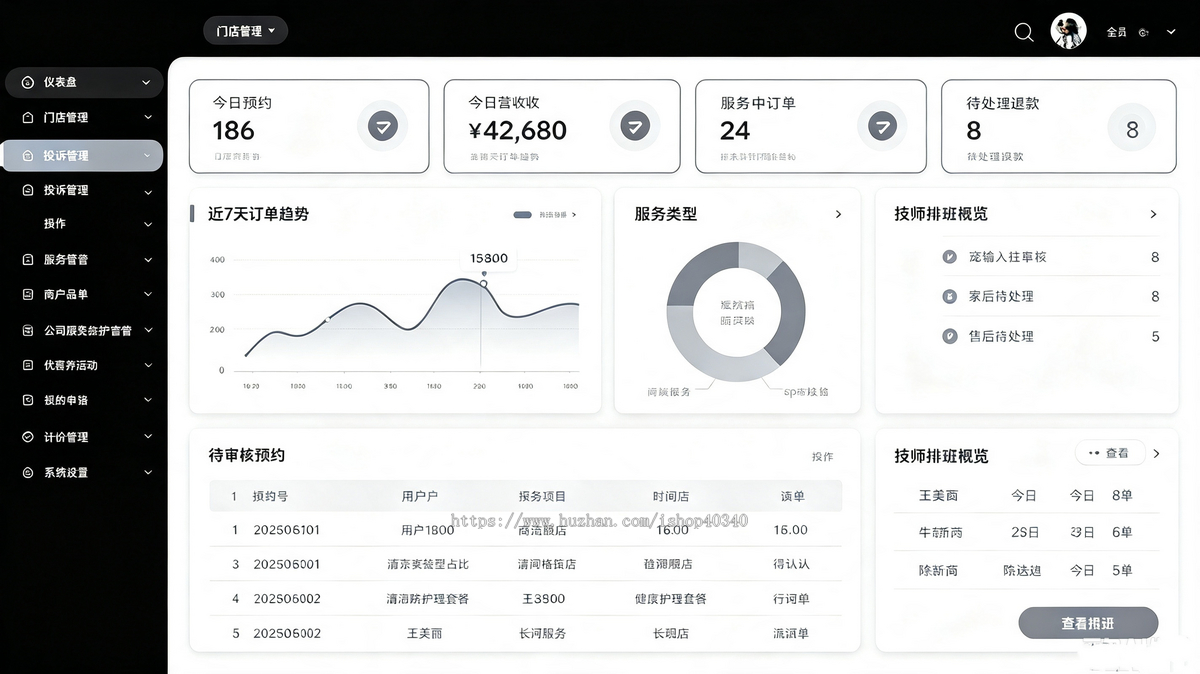The image size is (1200, 674).
Task: Click the 服务中订单 card shield icon
Action: 882,126
